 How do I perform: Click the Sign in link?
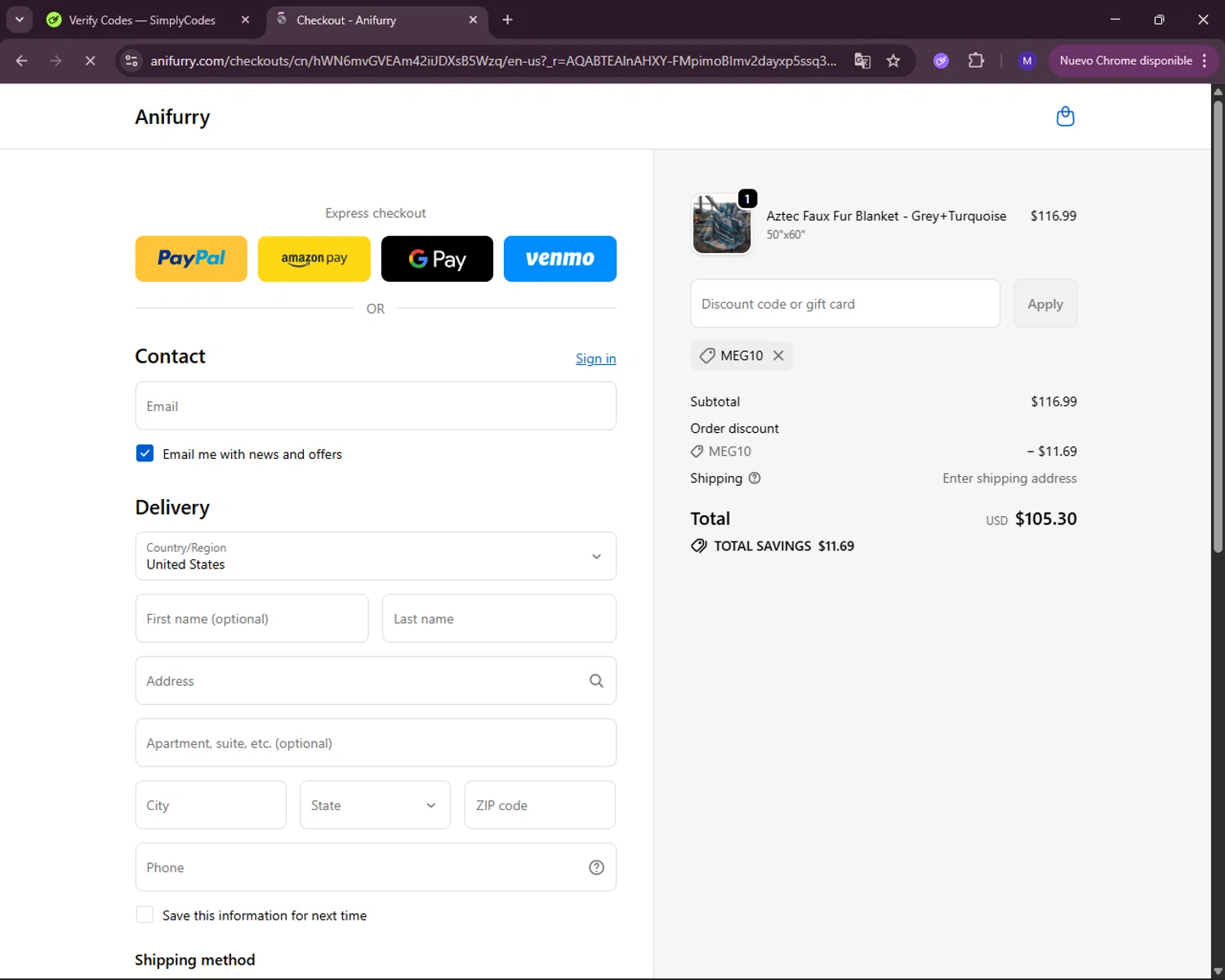coord(595,359)
